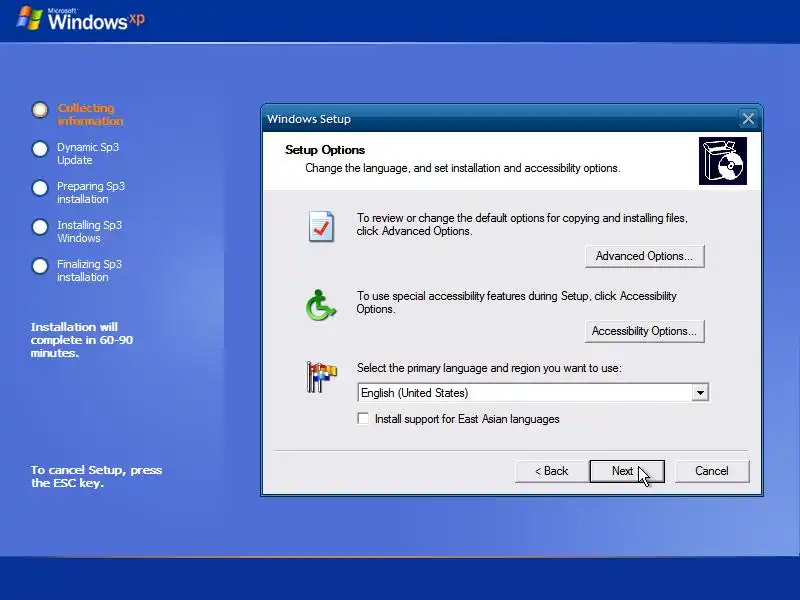The image size is (800, 600).
Task: Enable East Asian languages support checkbox
Action: point(363,419)
